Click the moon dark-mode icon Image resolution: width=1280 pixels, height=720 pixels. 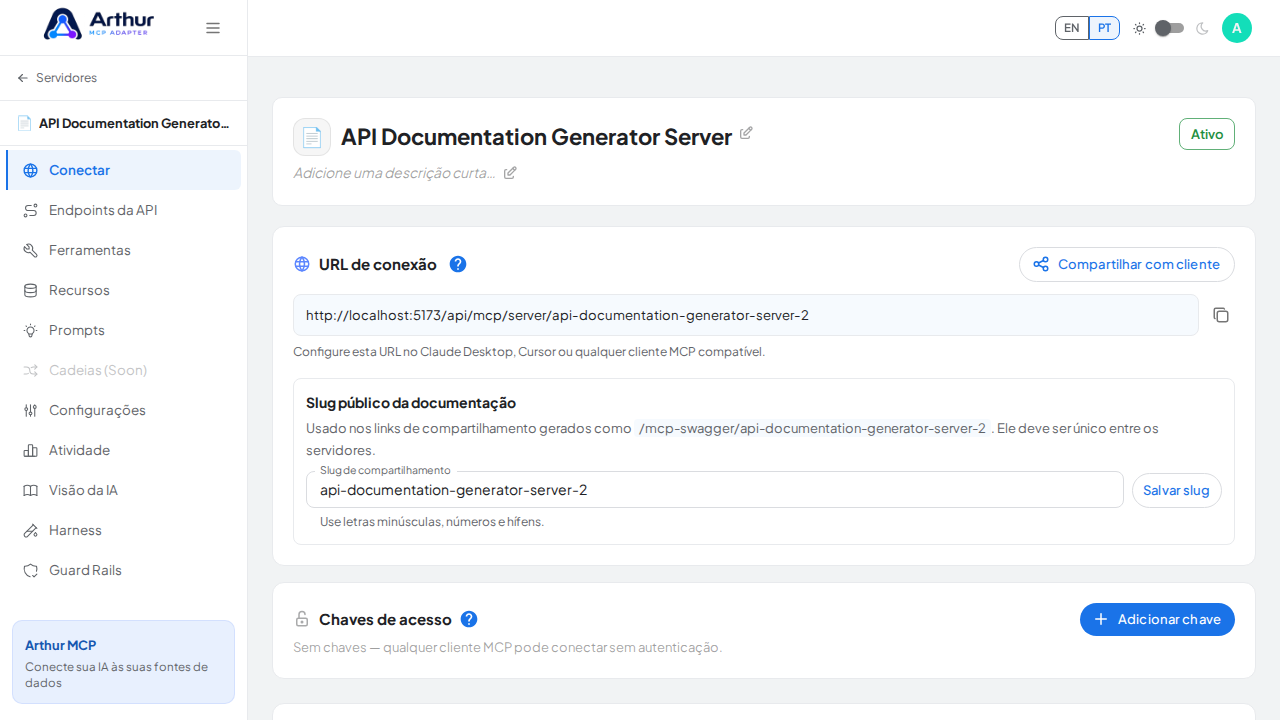click(1202, 28)
